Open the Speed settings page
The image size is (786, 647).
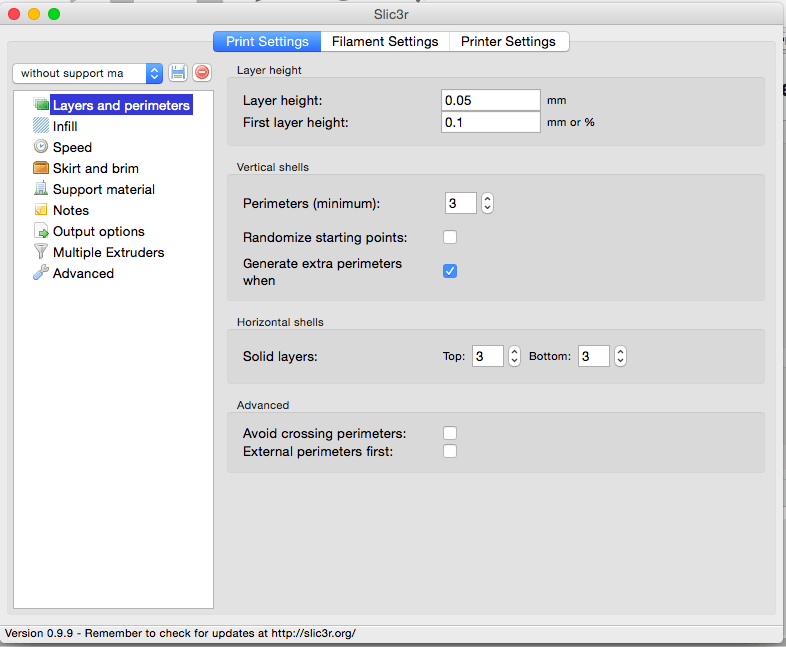coord(73,147)
